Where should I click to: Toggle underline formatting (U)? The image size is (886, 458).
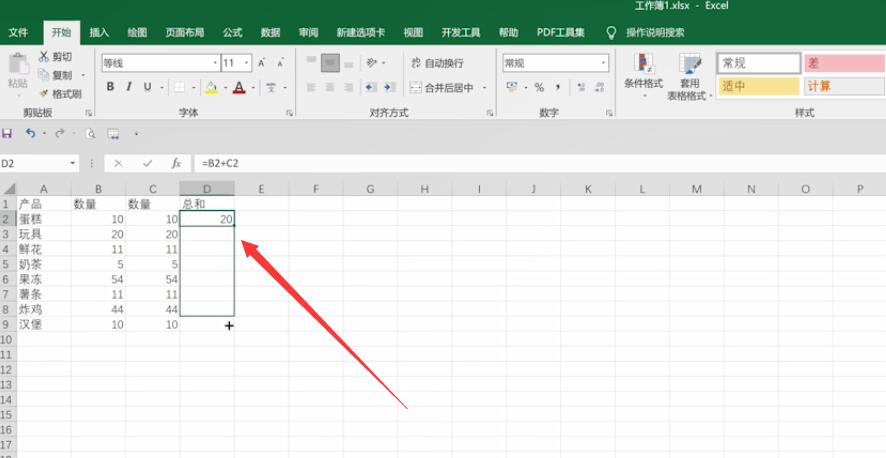pyautogui.click(x=147, y=87)
